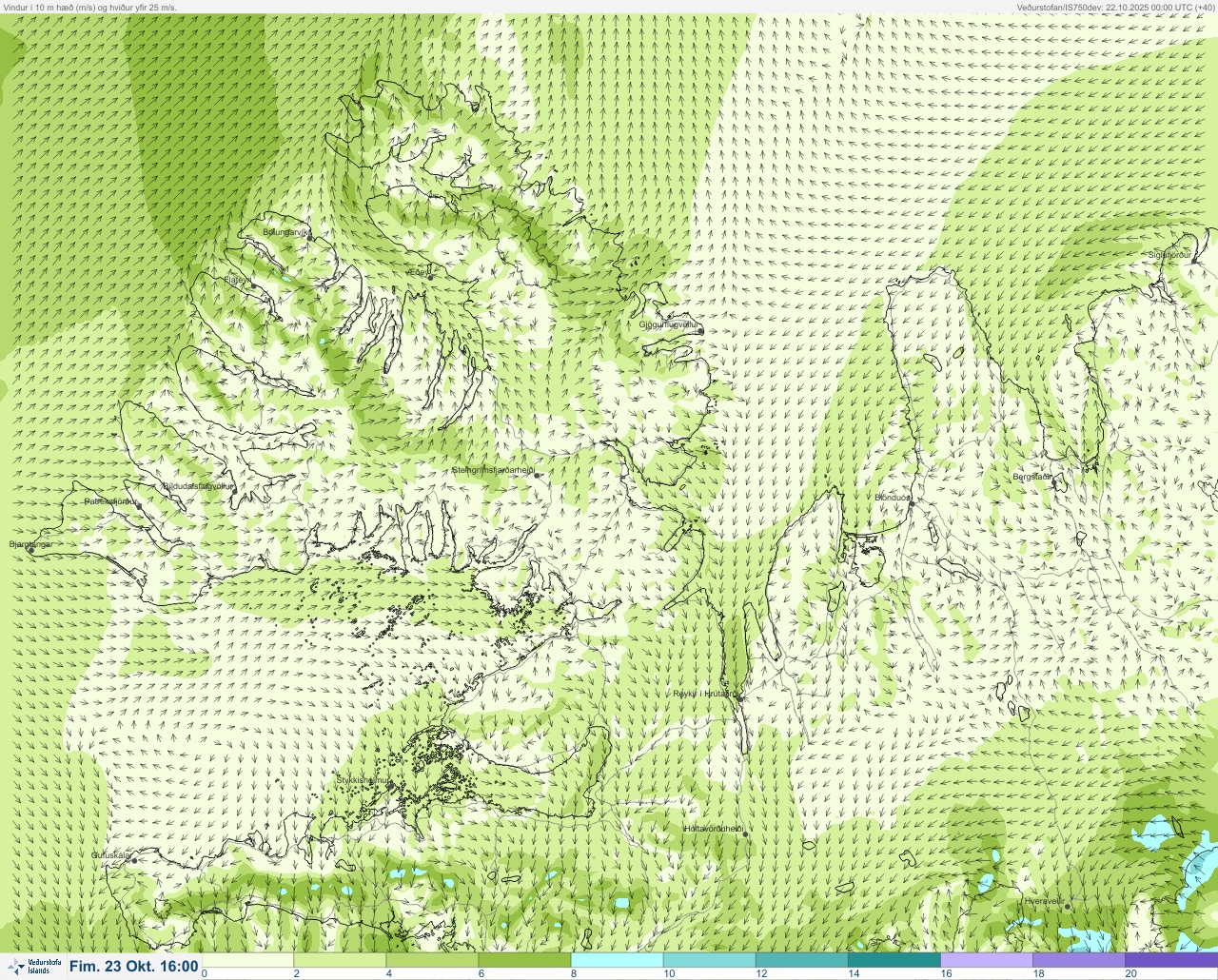This screenshot has height=980, width=1218.
Task: Click the Steingrímsfjarðarheiði station dot
Action: pos(537,474)
